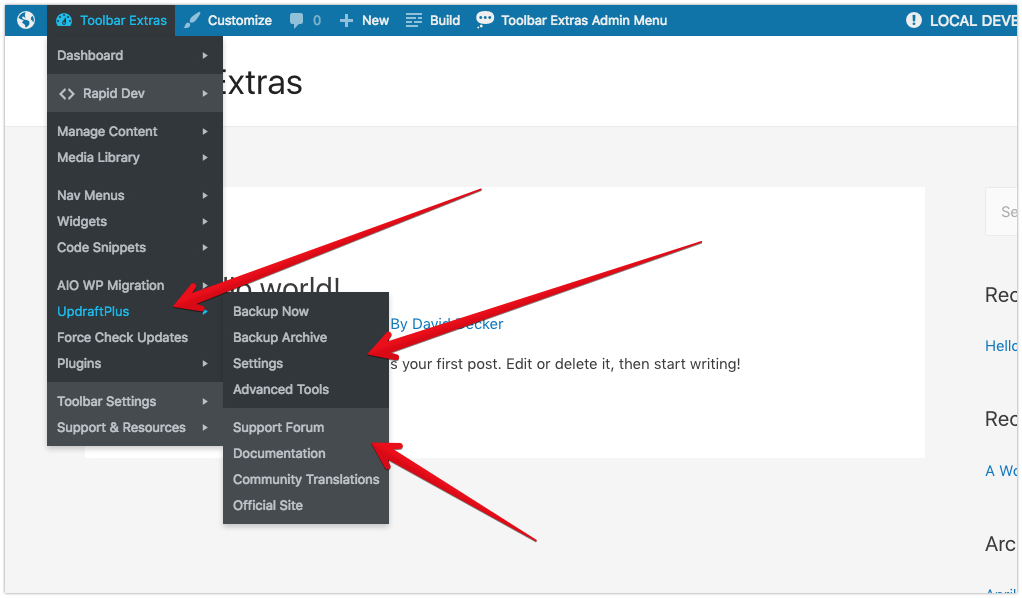Click the Toolbar Extras Admin Menu chat icon
This screenshot has width=1022, height=598.
point(485,20)
